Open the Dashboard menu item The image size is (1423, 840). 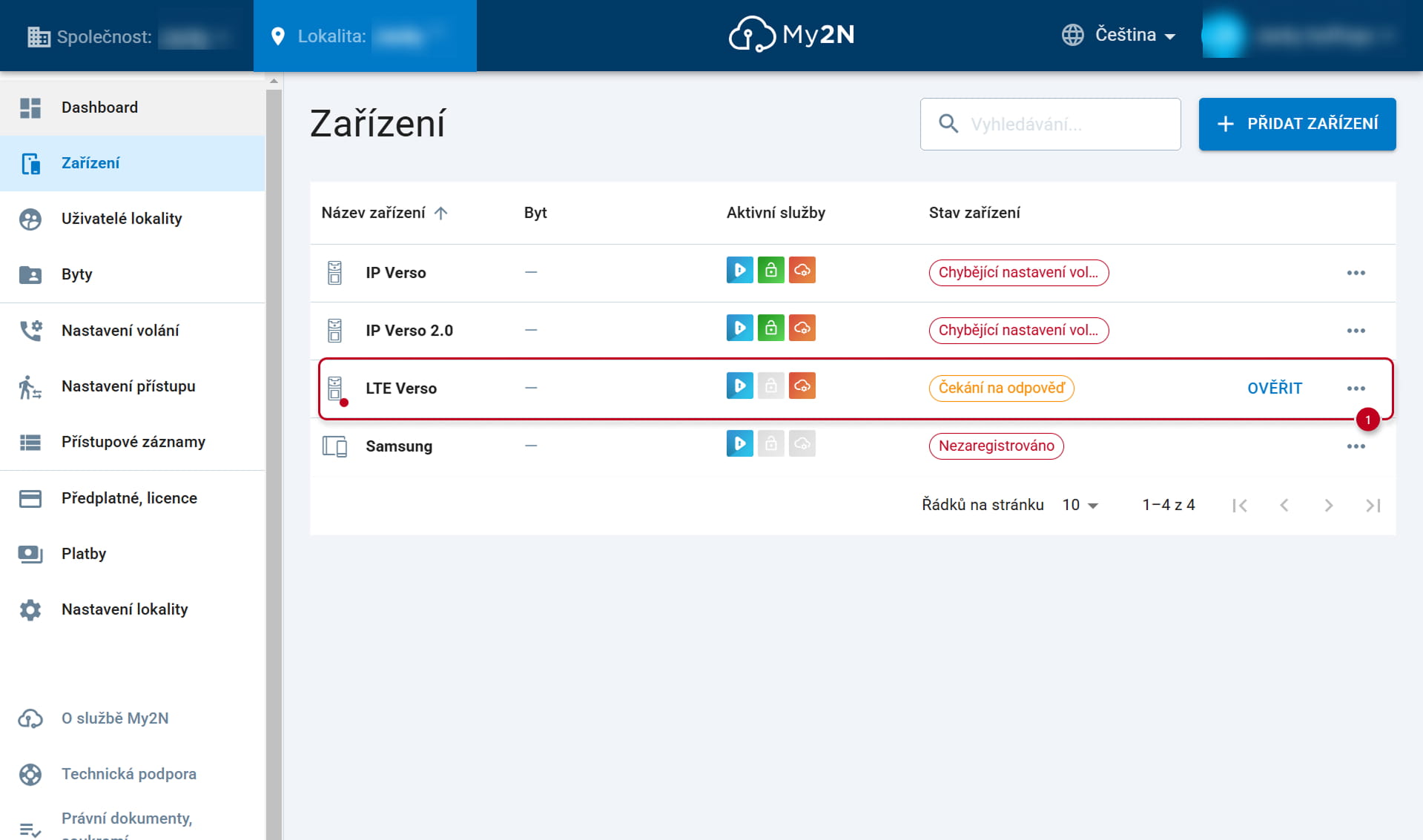coord(132,108)
